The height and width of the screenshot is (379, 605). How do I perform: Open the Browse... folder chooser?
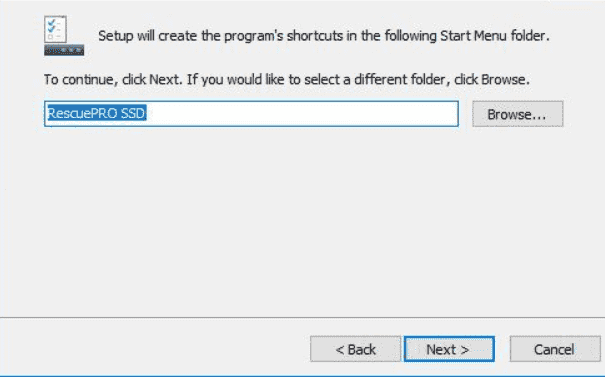tap(517, 114)
